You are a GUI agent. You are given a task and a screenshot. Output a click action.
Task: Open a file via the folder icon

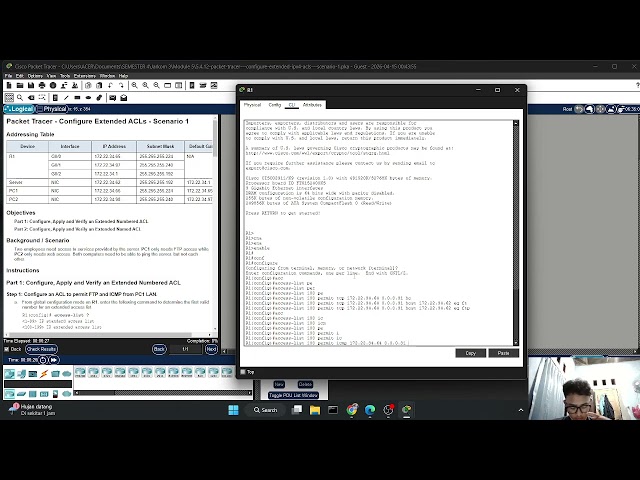pos(20,85)
